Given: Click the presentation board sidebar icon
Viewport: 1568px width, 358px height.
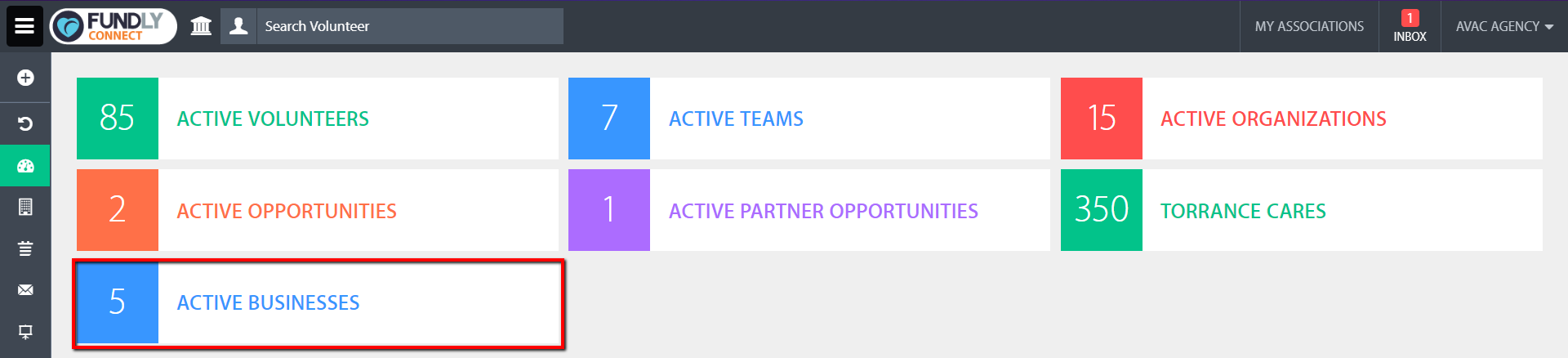Looking at the screenshot, I should click(x=25, y=332).
